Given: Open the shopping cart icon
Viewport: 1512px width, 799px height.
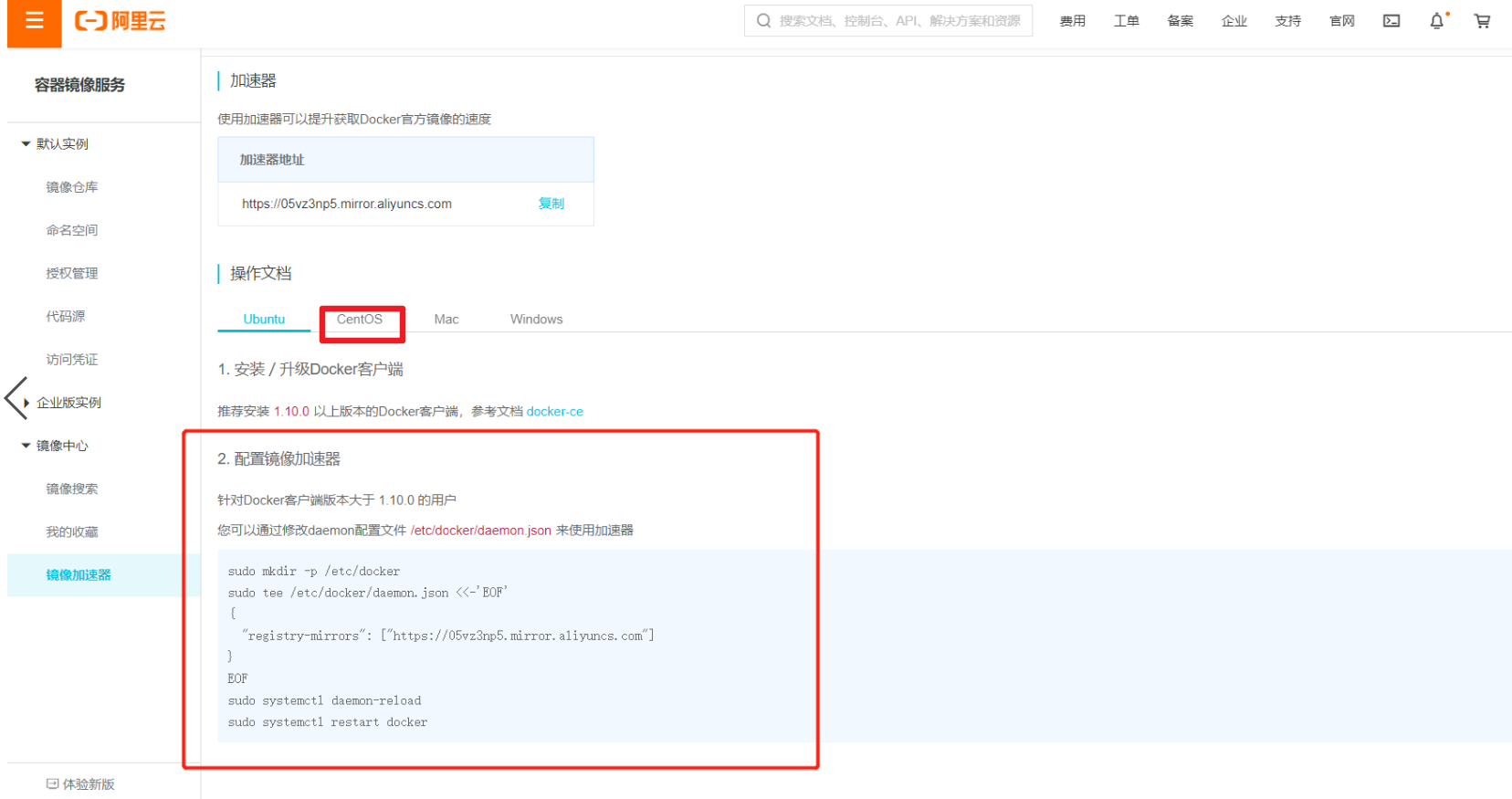Looking at the screenshot, I should point(1482,21).
